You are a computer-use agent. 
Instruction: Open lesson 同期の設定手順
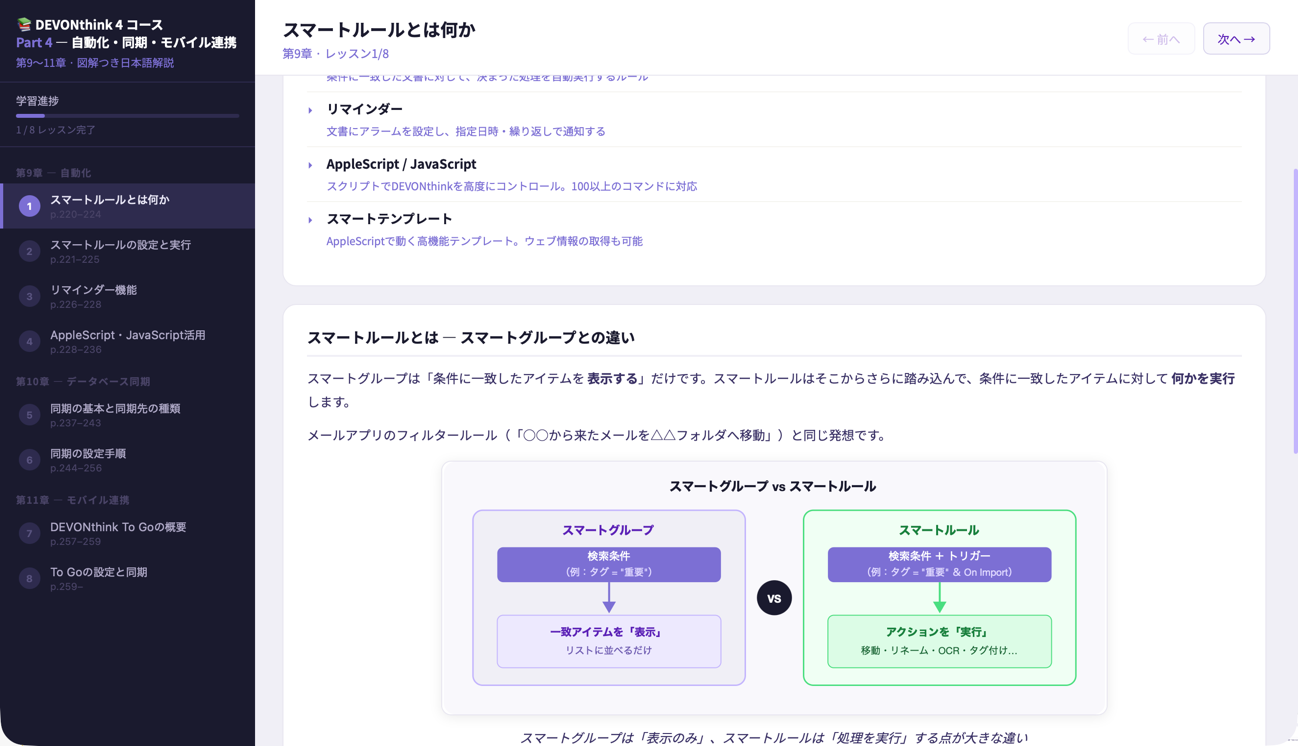click(x=88, y=460)
